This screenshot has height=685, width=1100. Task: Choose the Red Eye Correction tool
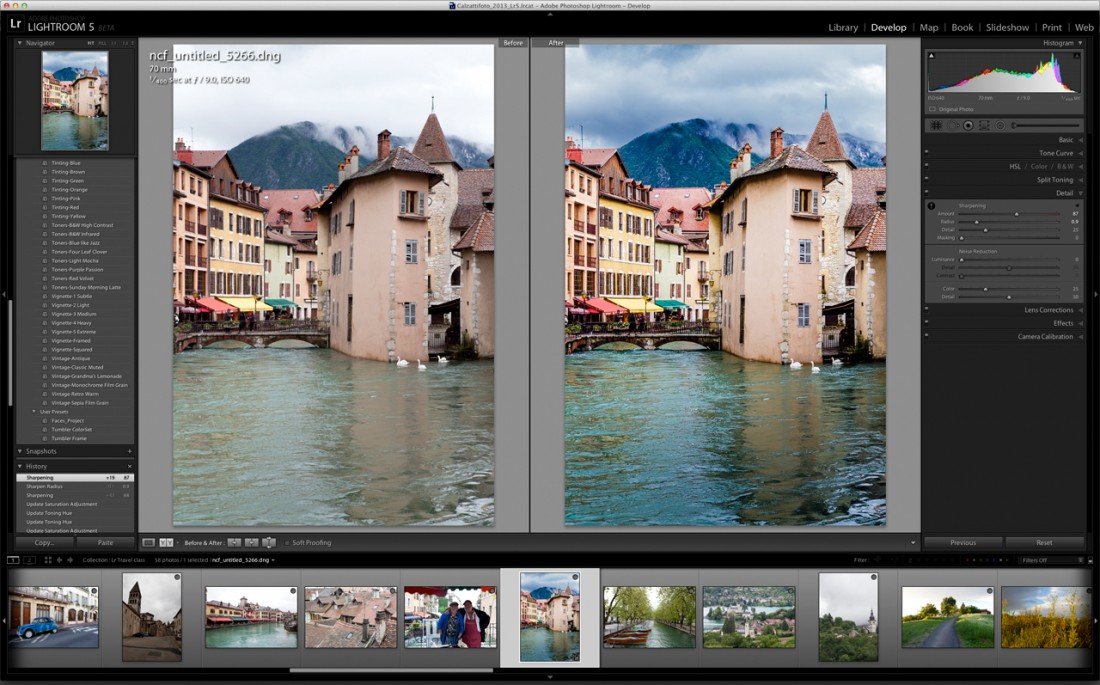968,125
